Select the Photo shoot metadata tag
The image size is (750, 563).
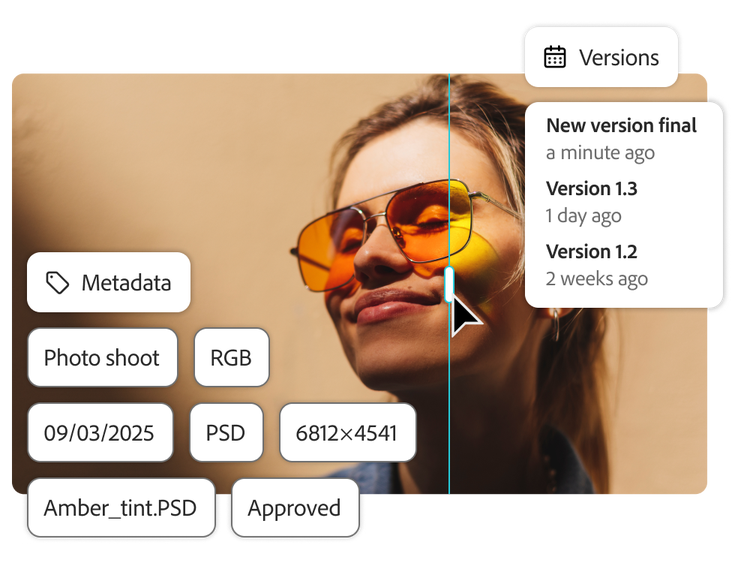[x=102, y=358]
